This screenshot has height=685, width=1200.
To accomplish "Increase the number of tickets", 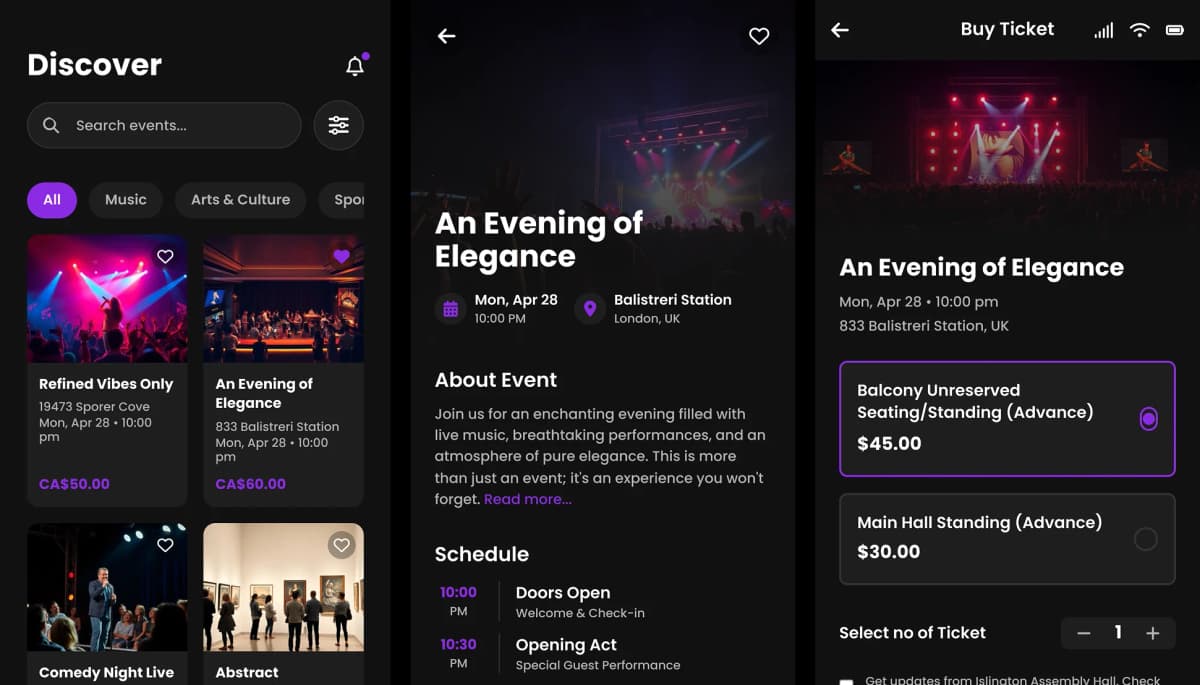I will 1152,633.
